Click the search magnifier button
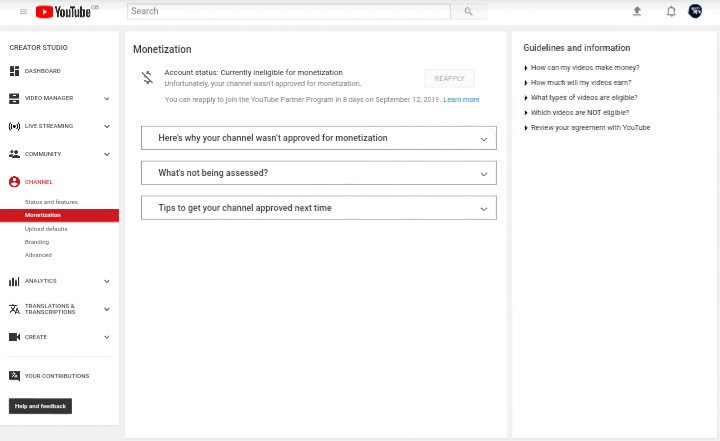Image resolution: width=720 pixels, height=441 pixels. point(468,11)
